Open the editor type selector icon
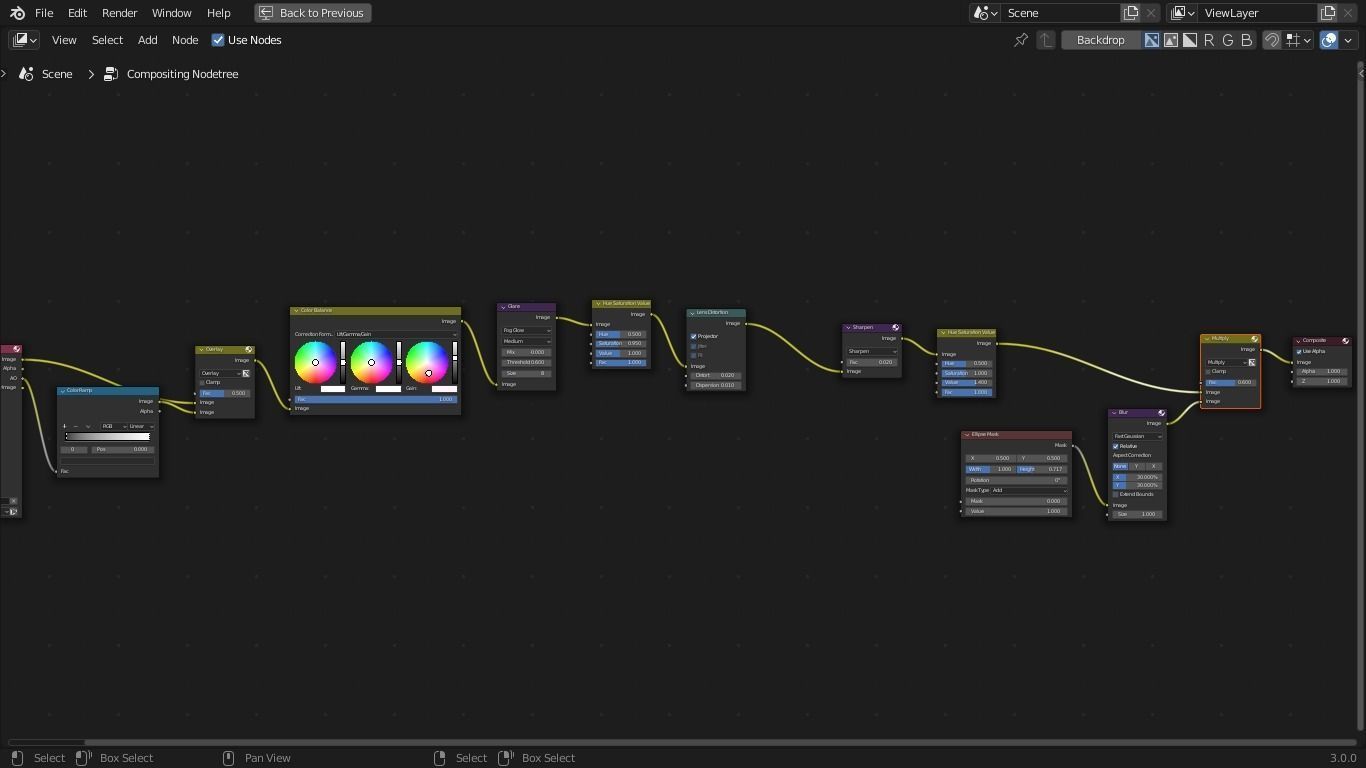Image resolution: width=1366 pixels, height=768 pixels. (25, 40)
